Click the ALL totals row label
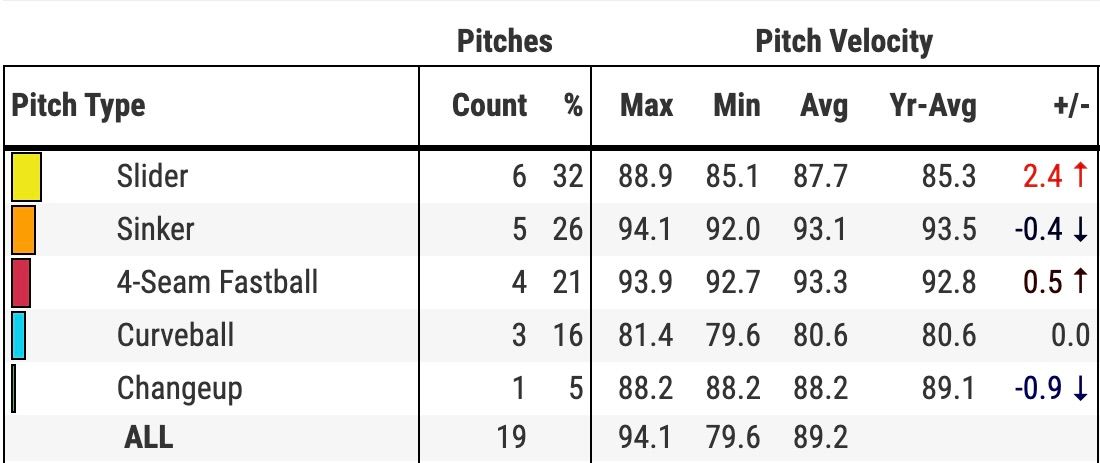The image size is (1100, 463). (x=148, y=437)
